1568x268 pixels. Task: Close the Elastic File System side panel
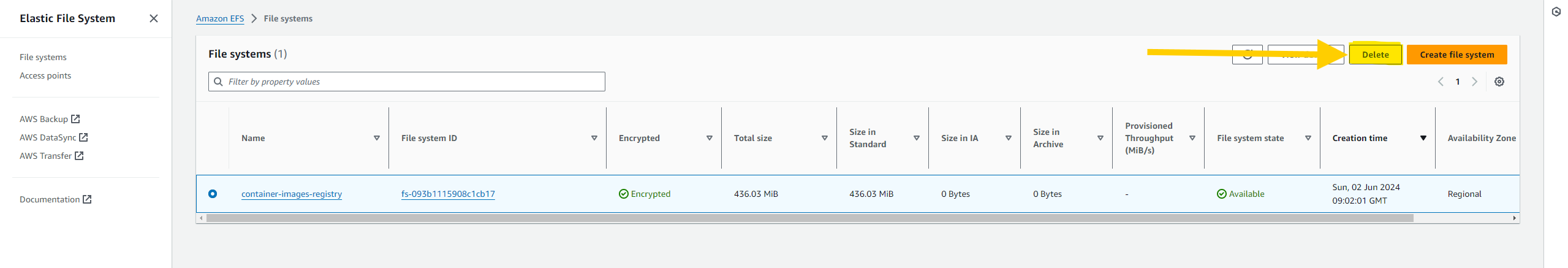(x=154, y=18)
